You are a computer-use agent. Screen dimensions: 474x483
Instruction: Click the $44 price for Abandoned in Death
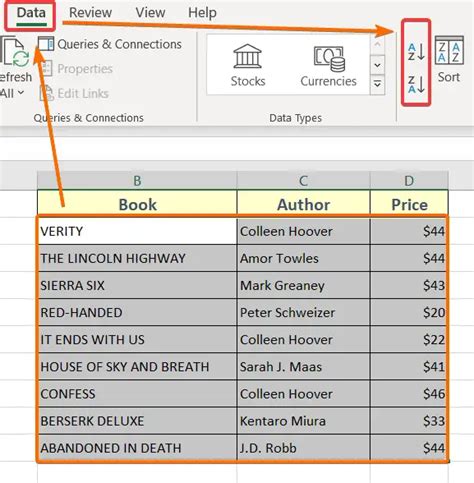[409, 448]
